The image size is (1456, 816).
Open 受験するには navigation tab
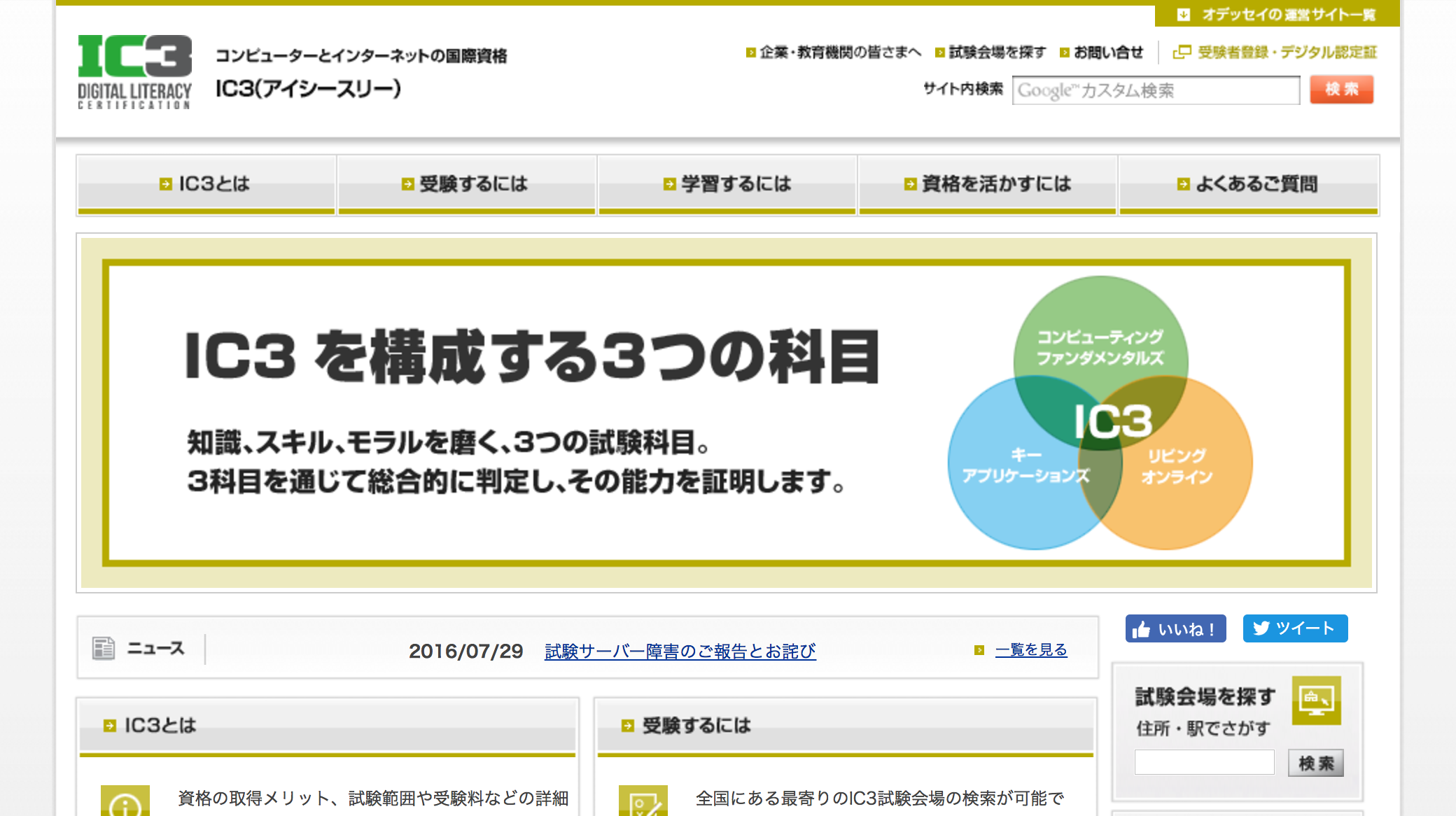[467, 185]
